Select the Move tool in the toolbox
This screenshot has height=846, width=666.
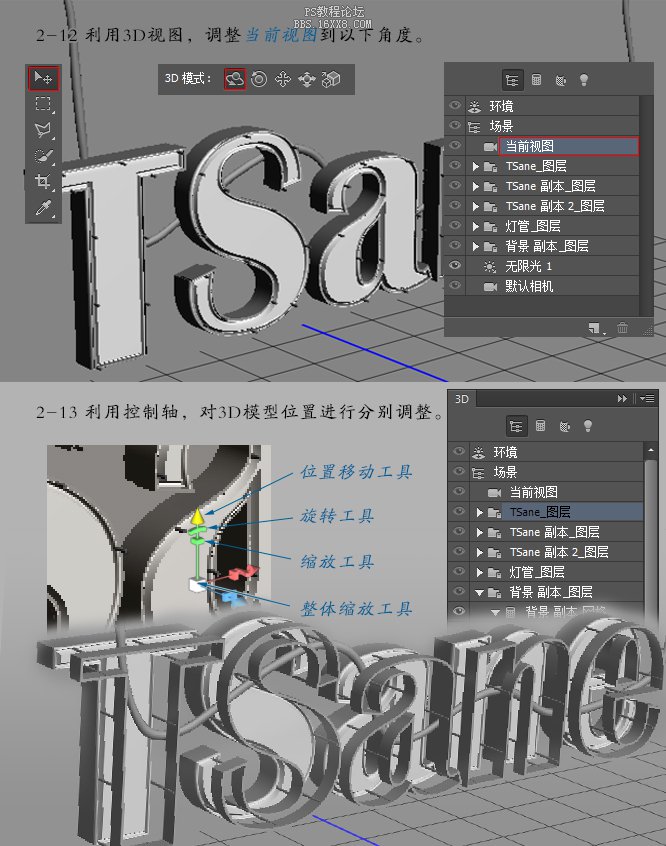(43, 78)
